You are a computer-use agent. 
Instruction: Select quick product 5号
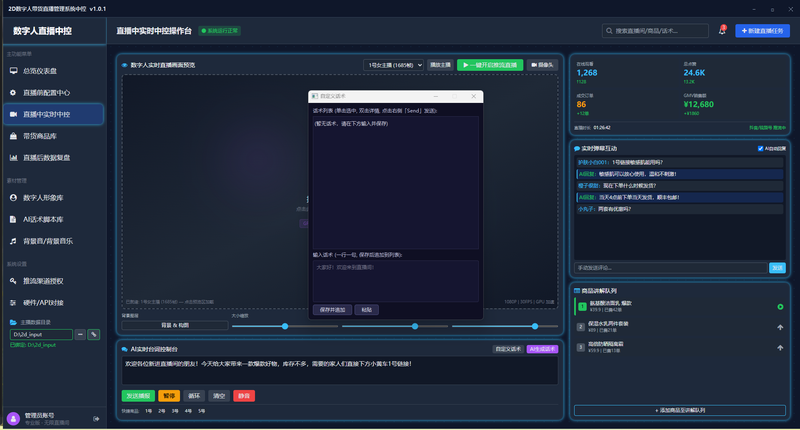coord(202,411)
